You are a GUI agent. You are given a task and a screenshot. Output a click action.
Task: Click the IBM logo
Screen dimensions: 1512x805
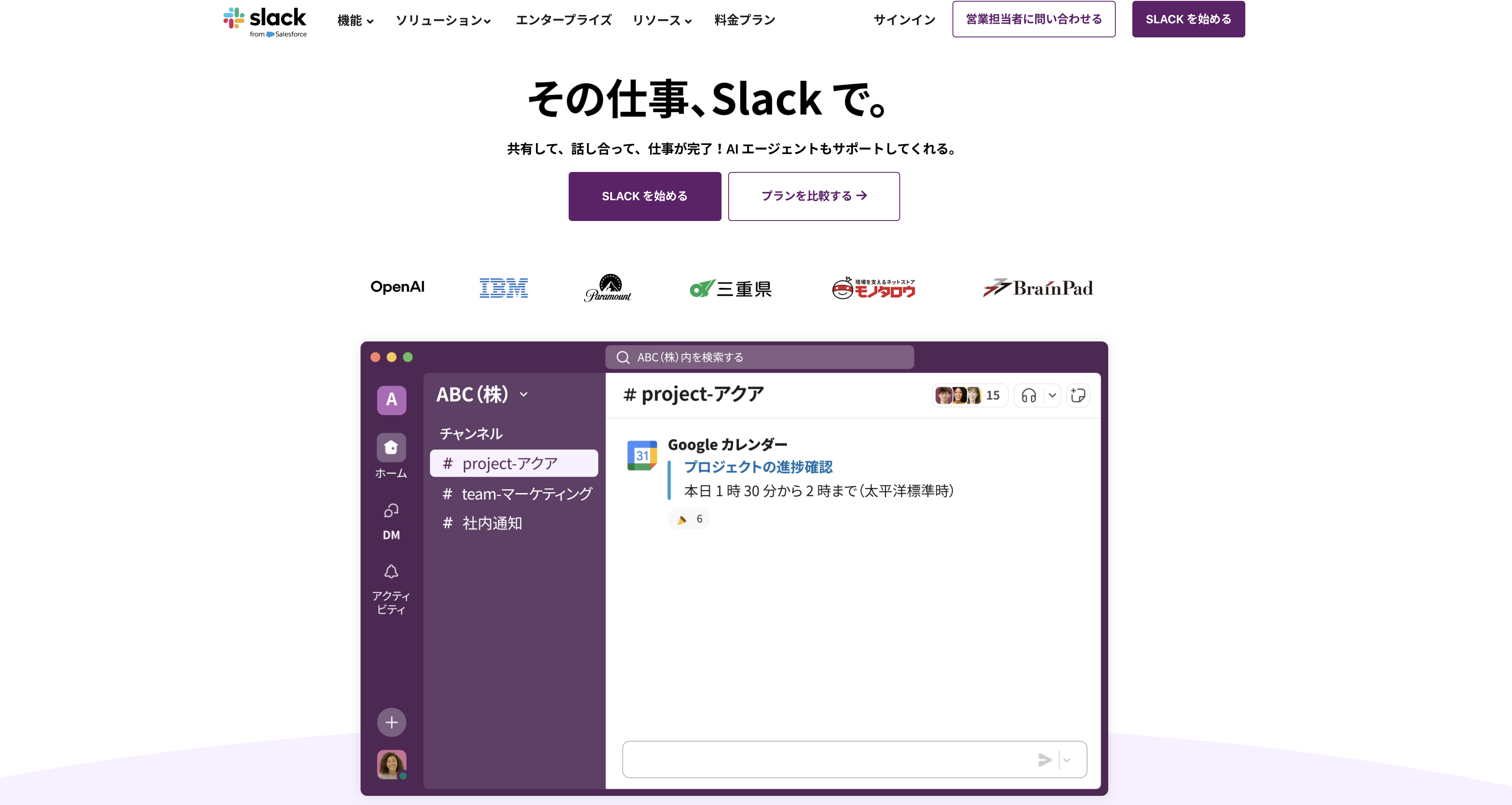pos(503,287)
